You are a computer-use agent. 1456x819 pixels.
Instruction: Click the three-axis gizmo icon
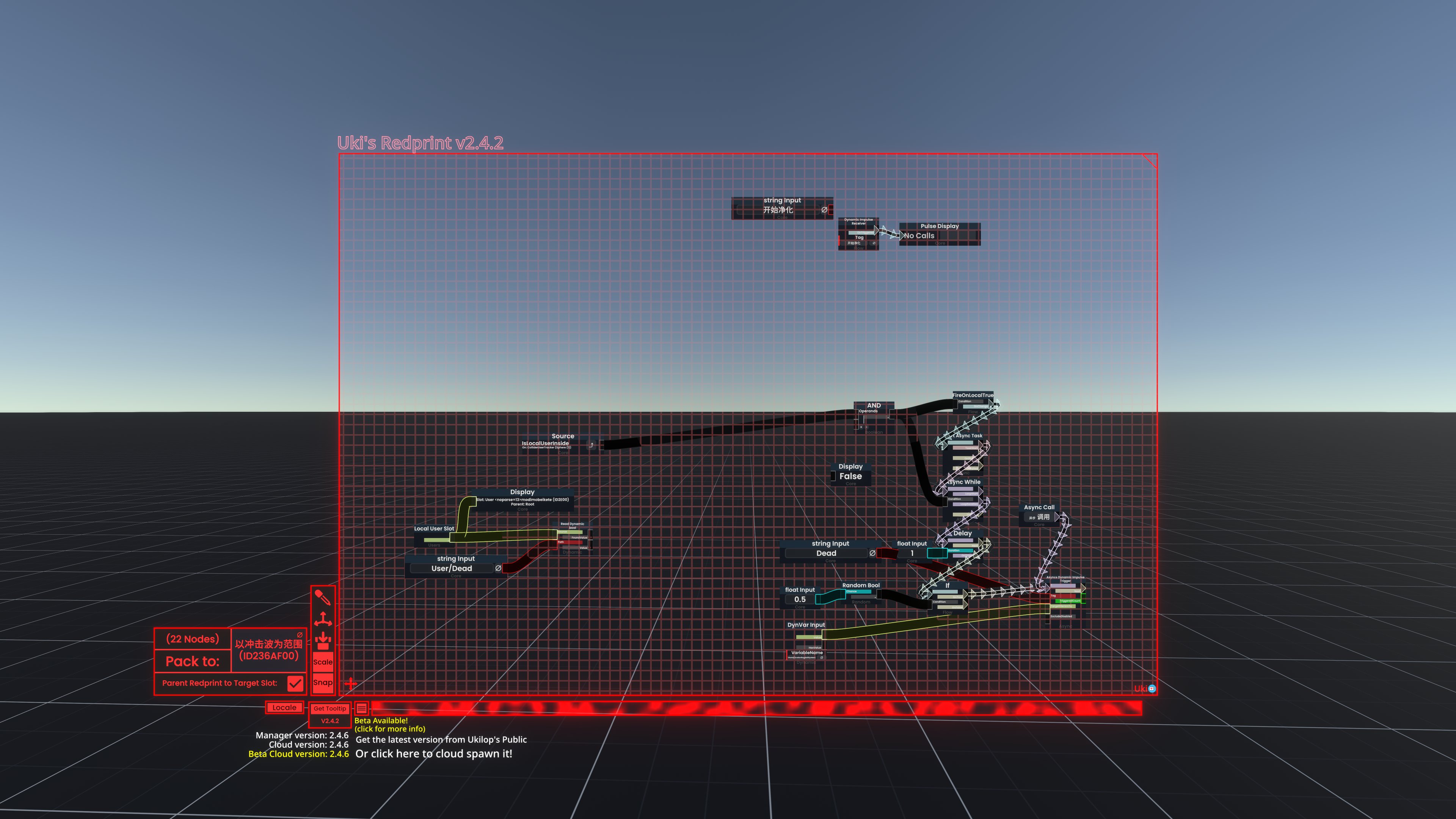[x=323, y=620]
